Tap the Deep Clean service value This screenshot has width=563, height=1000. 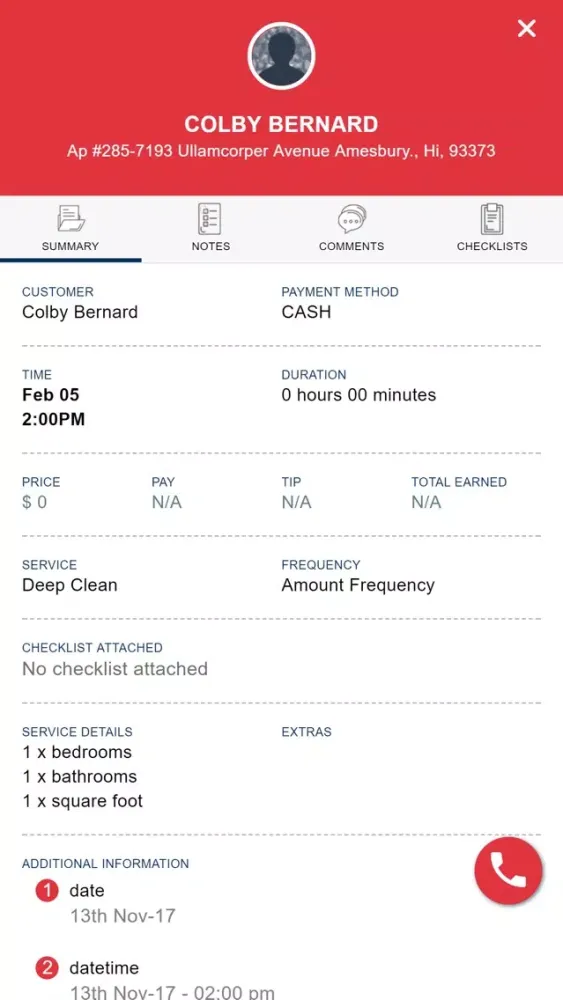(69, 585)
